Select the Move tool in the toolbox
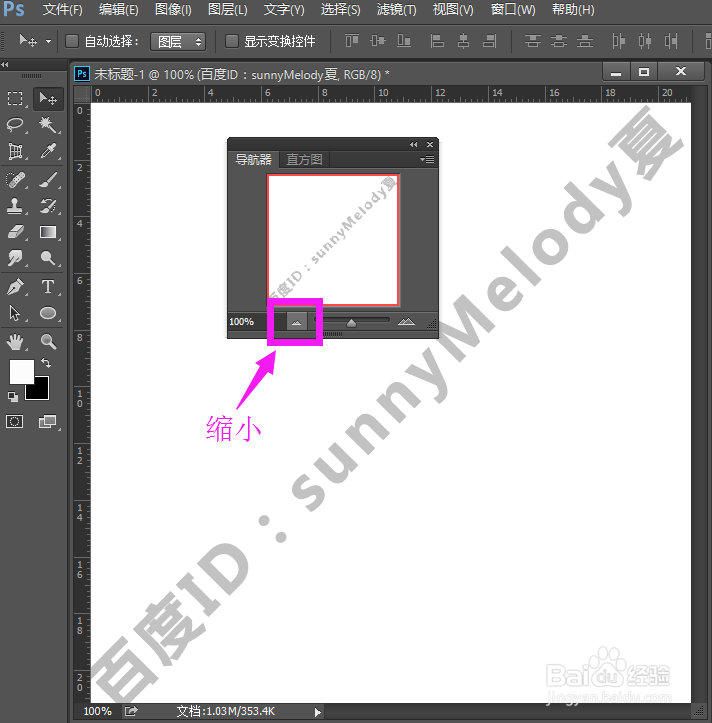Image resolution: width=712 pixels, height=723 pixels. point(48,99)
